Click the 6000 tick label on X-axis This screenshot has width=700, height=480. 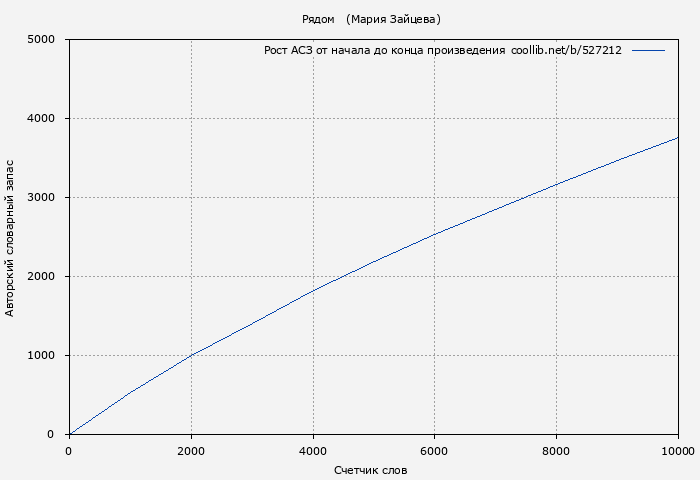pos(435,451)
